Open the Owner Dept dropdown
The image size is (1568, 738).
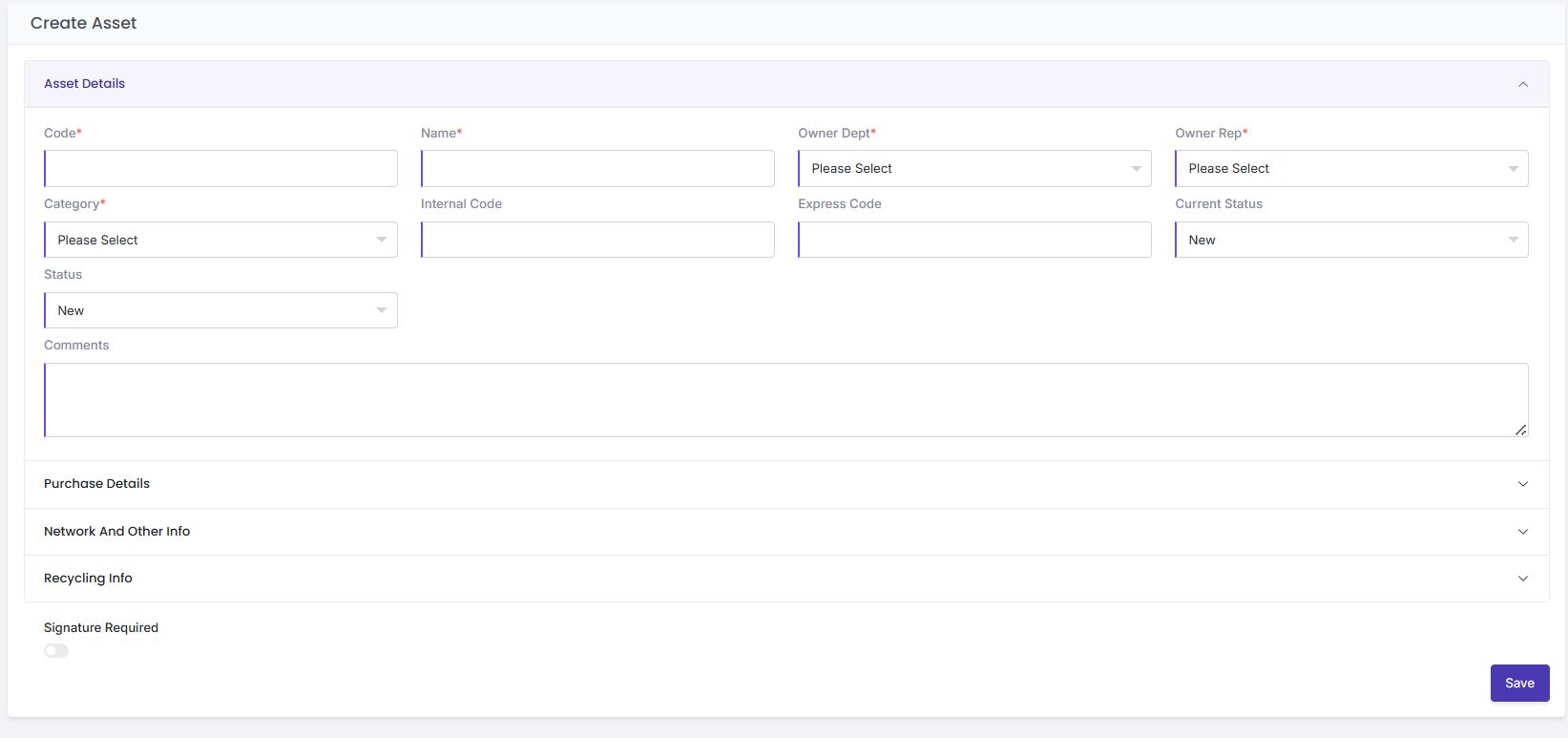coord(974,169)
